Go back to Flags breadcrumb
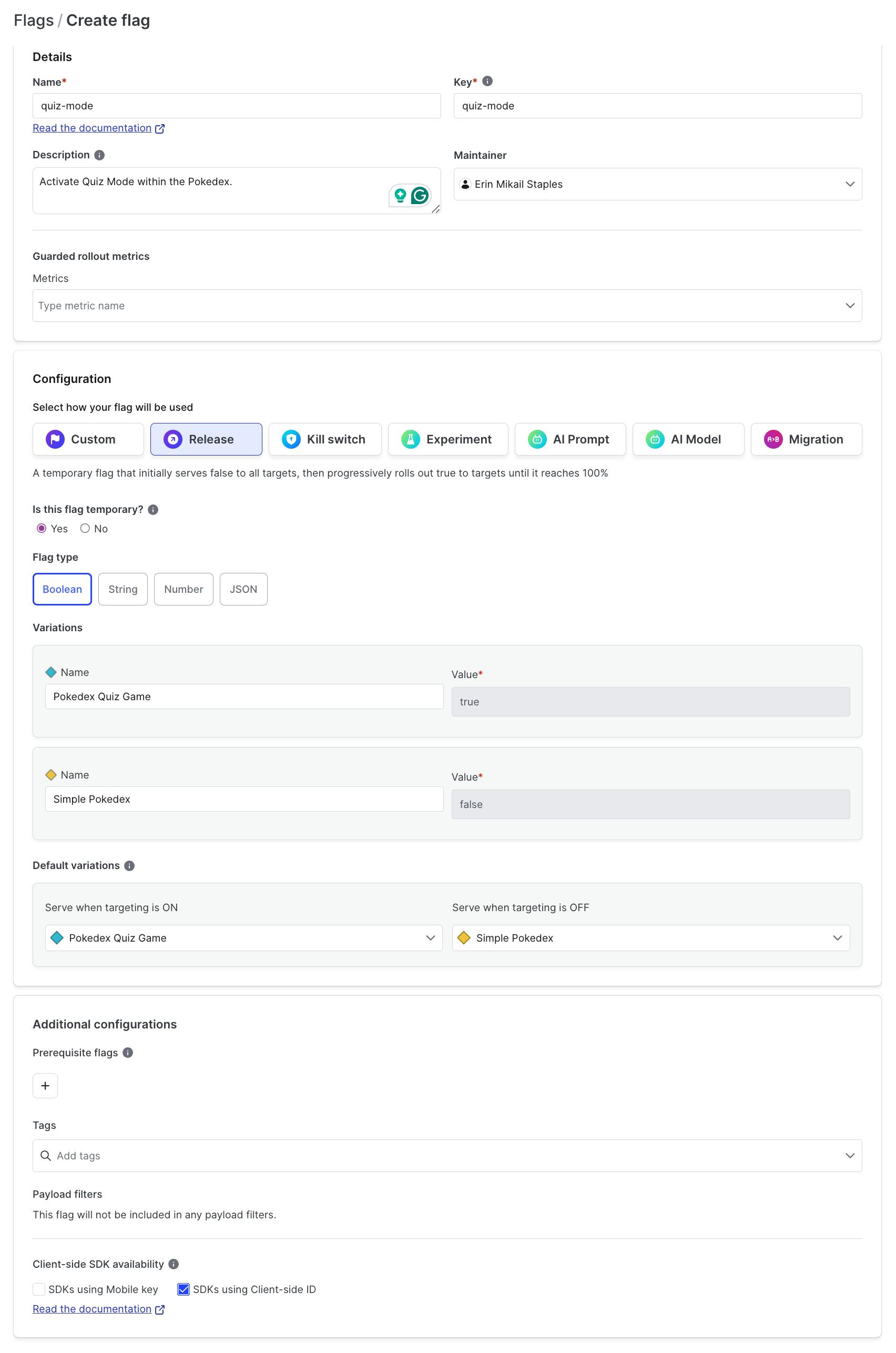The image size is (896, 1353). tap(34, 21)
